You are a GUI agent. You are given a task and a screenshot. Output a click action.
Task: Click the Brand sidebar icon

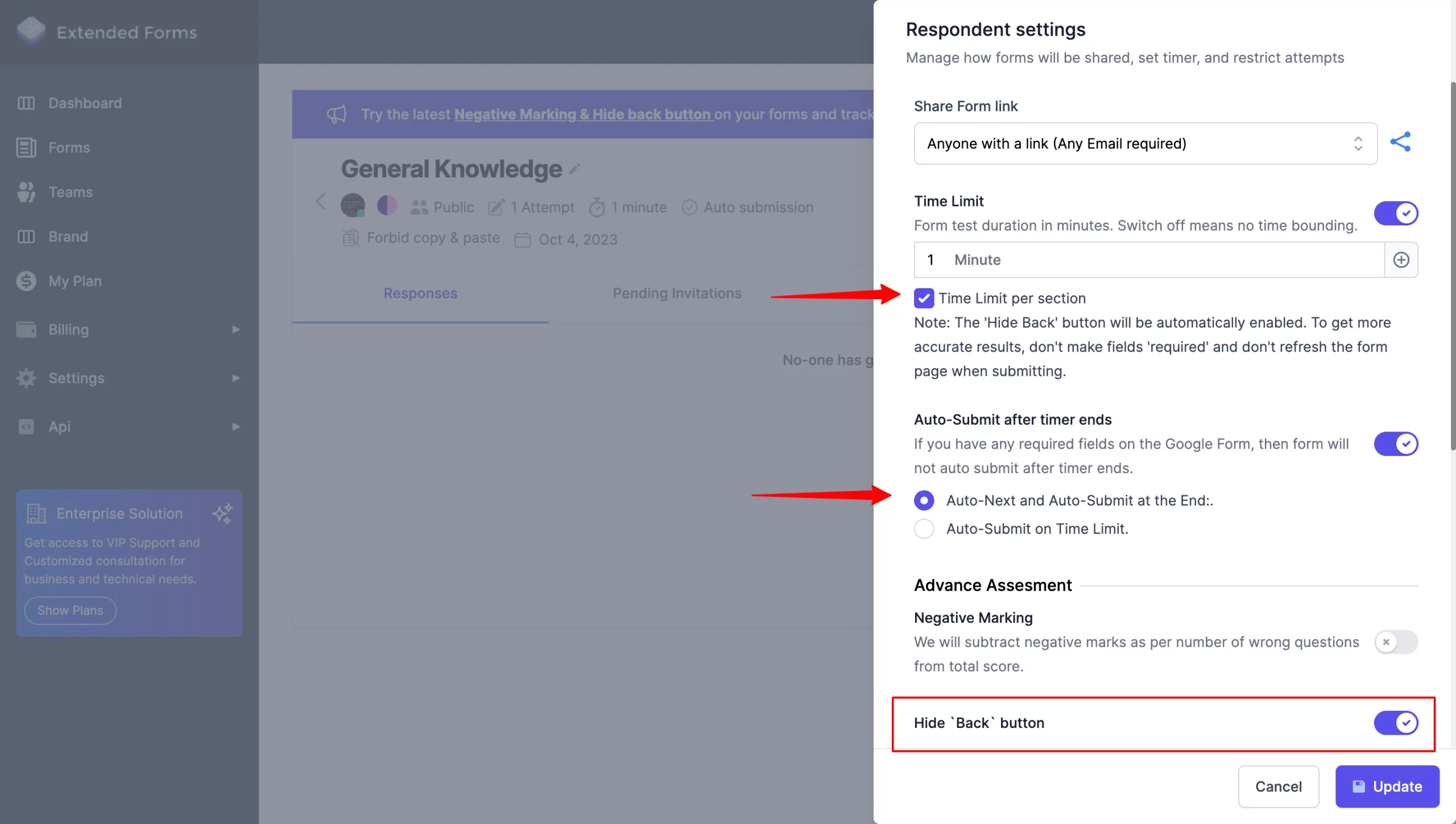(x=26, y=236)
